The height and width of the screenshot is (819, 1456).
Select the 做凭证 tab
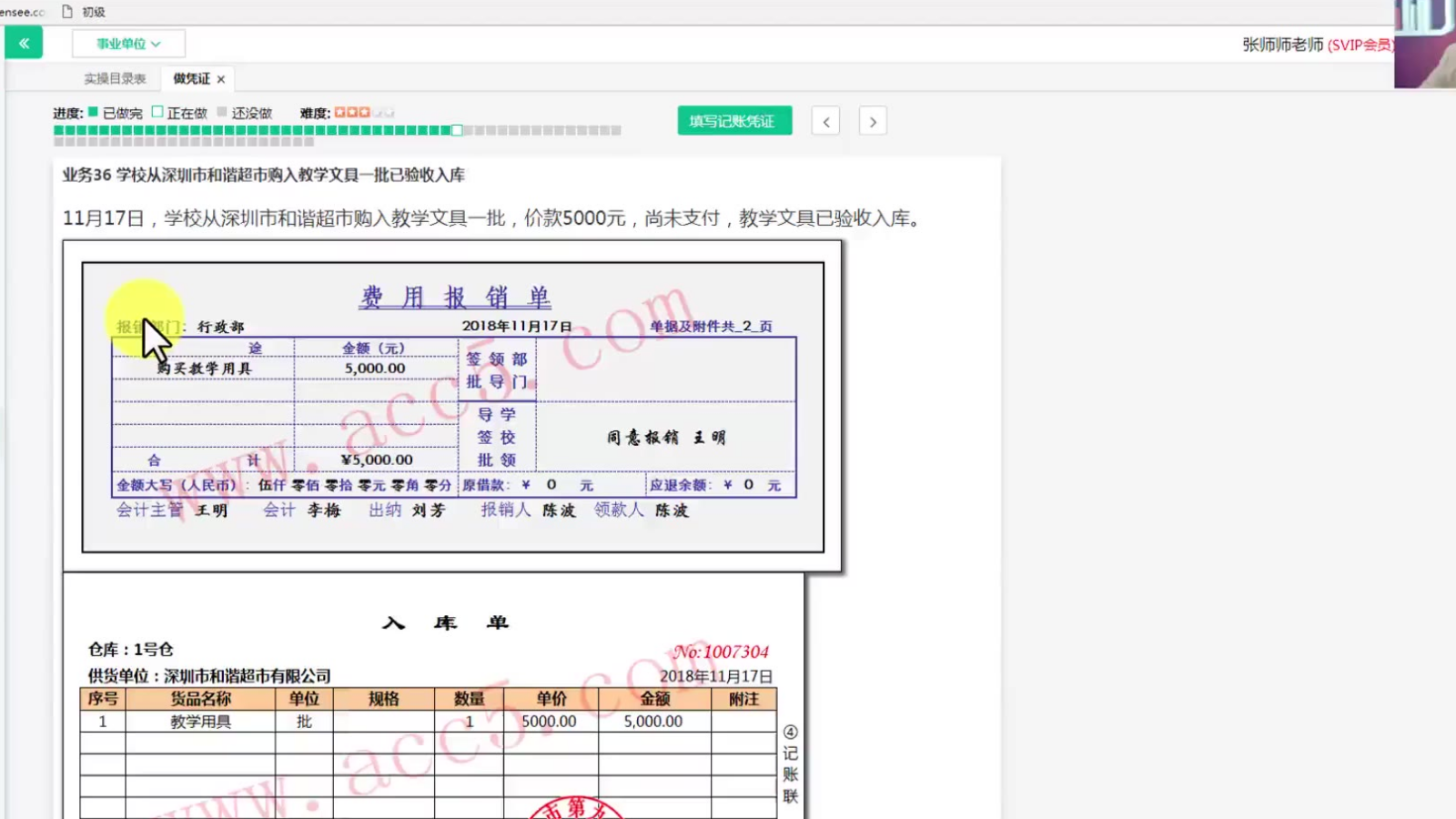tap(191, 79)
